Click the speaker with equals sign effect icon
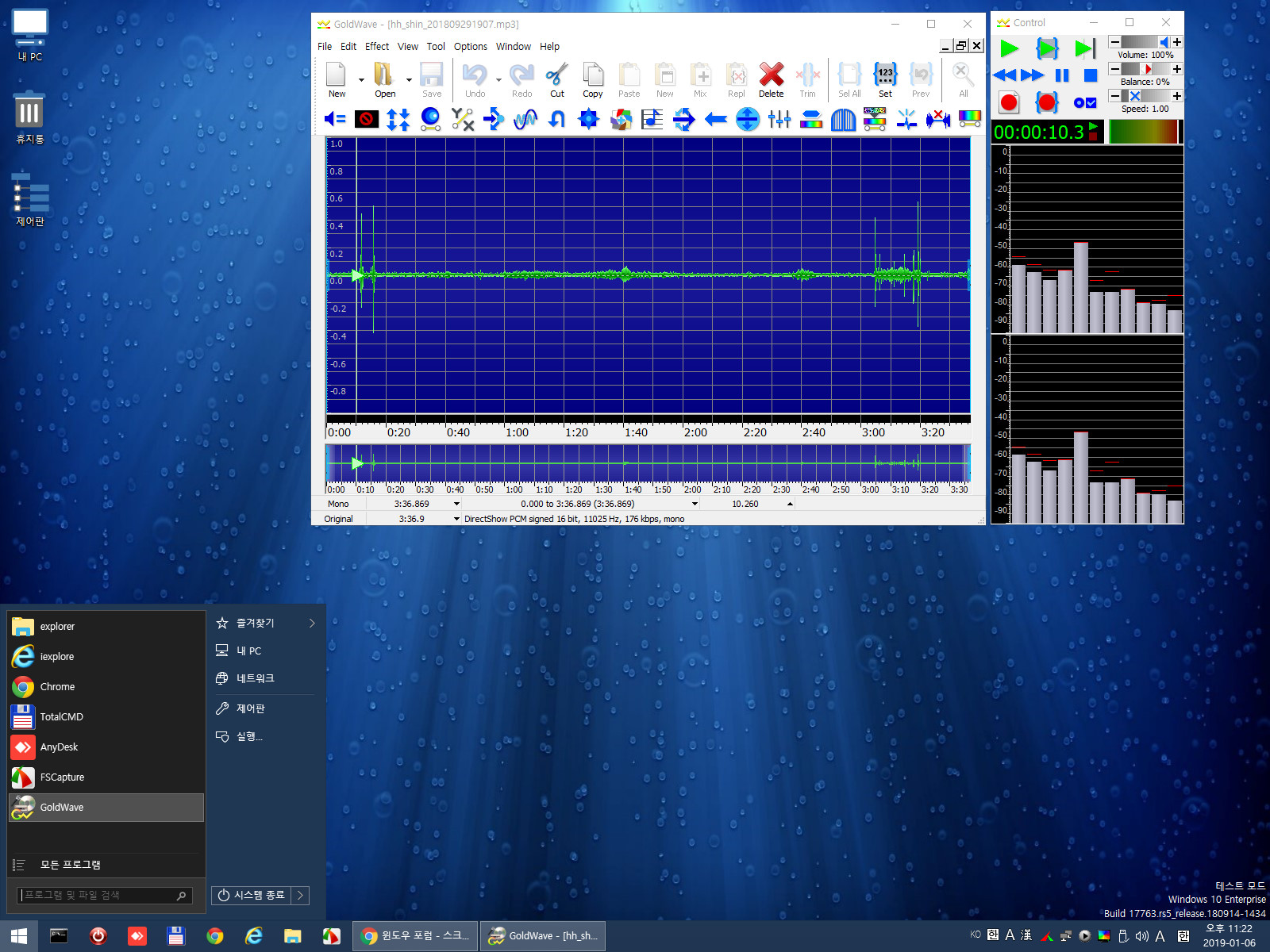 (x=334, y=119)
